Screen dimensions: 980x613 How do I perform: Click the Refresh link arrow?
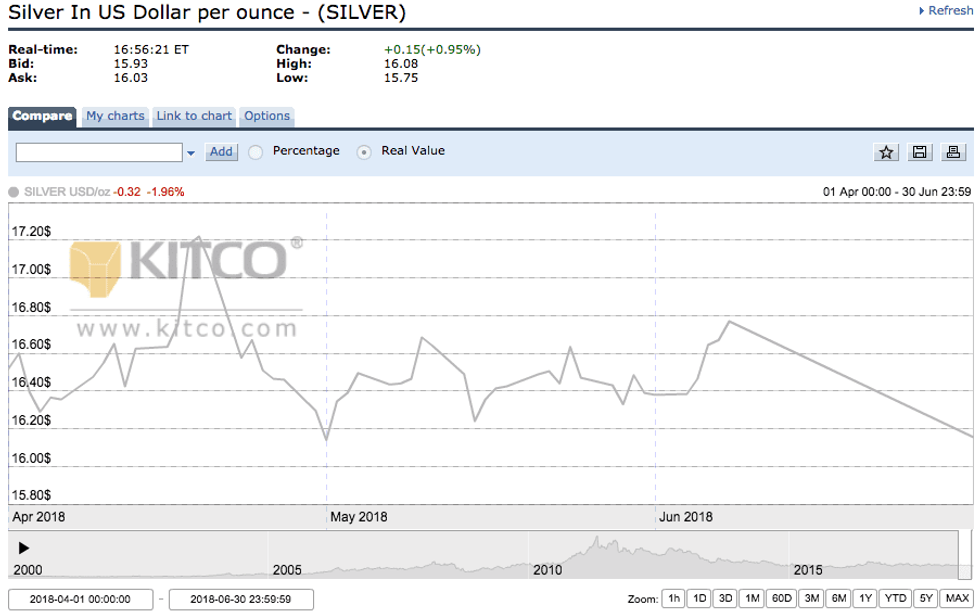[921, 11]
